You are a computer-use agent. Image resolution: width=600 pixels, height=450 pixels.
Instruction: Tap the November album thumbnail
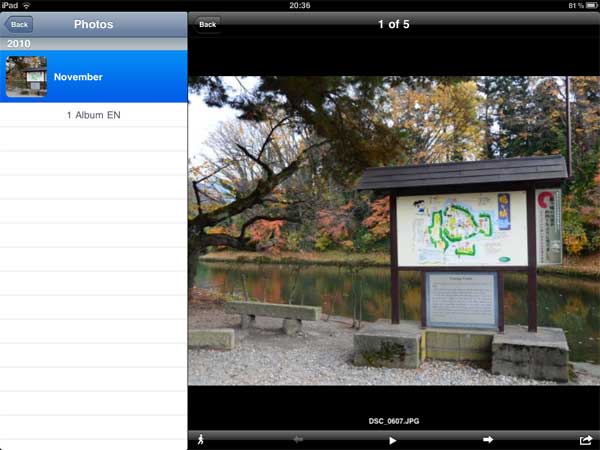[x=26, y=77]
